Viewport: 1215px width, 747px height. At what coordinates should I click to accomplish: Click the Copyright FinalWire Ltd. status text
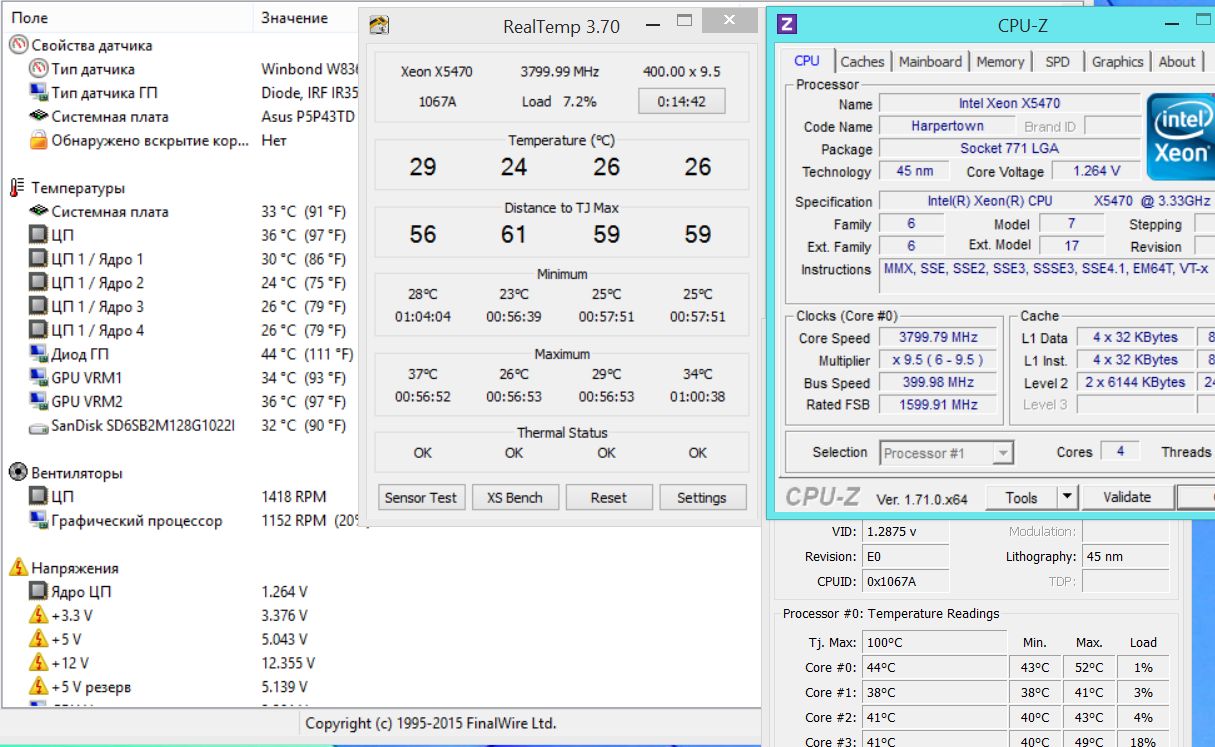431,723
